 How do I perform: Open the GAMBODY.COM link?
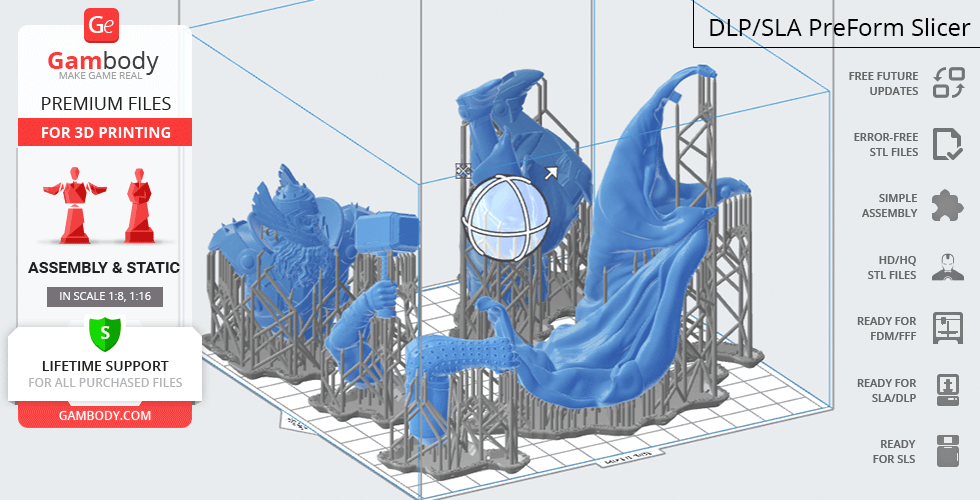(104, 414)
